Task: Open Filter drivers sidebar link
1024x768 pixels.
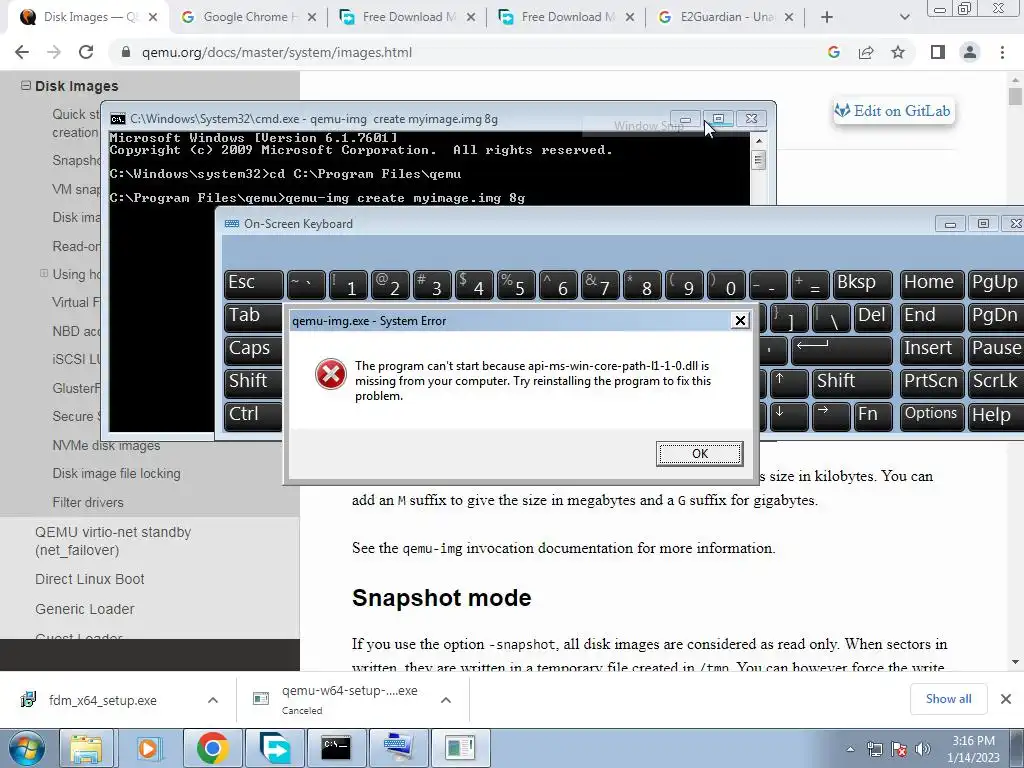Action: [88, 502]
